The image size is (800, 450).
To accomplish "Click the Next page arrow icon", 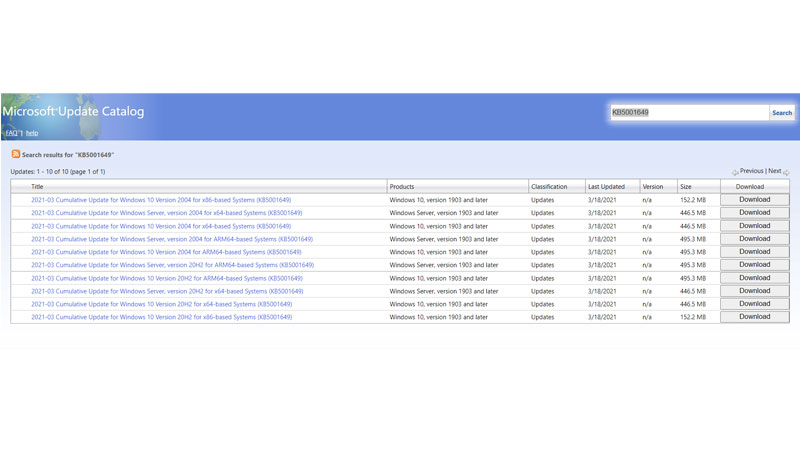I will pos(786,172).
